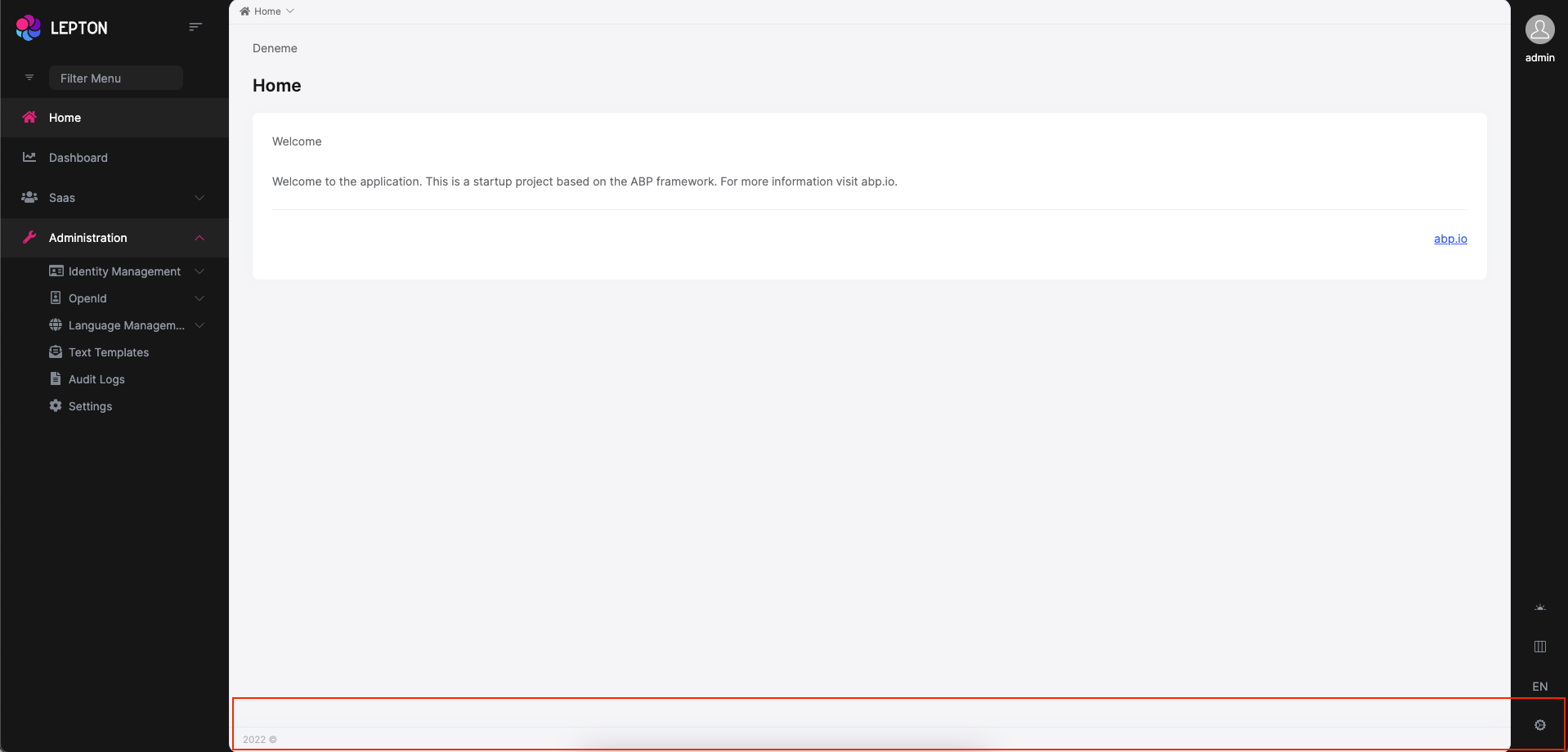Expand the Language Management submenu
The height and width of the screenshot is (752, 1568).
click(x=199, y=325)
